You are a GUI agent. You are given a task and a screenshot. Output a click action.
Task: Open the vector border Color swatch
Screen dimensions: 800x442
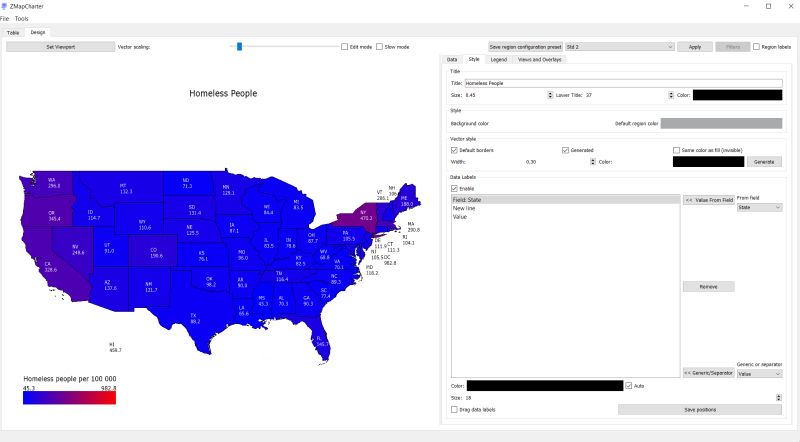click(x=708, y=162)
